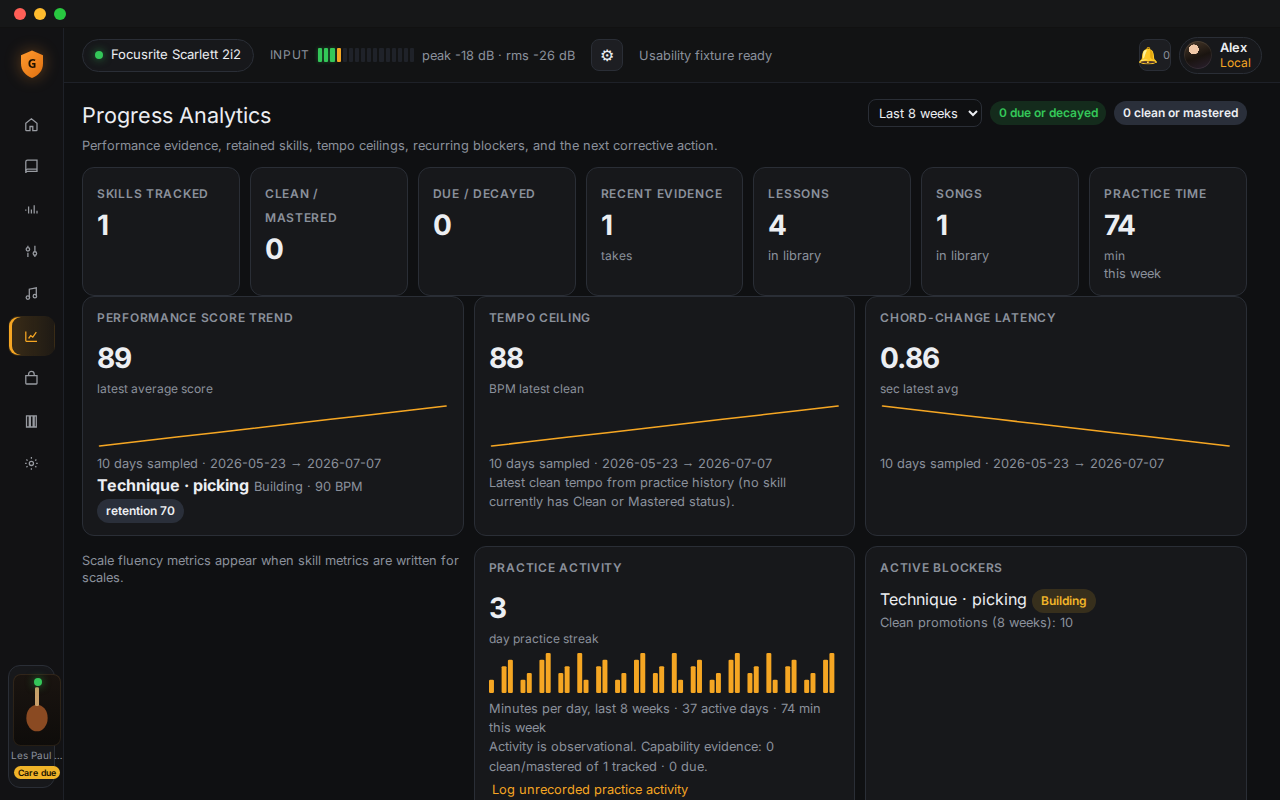1280x800 pixels.
Task: Click the 'Technique · picking' text in Active Blockers
Action: [953, 600]
